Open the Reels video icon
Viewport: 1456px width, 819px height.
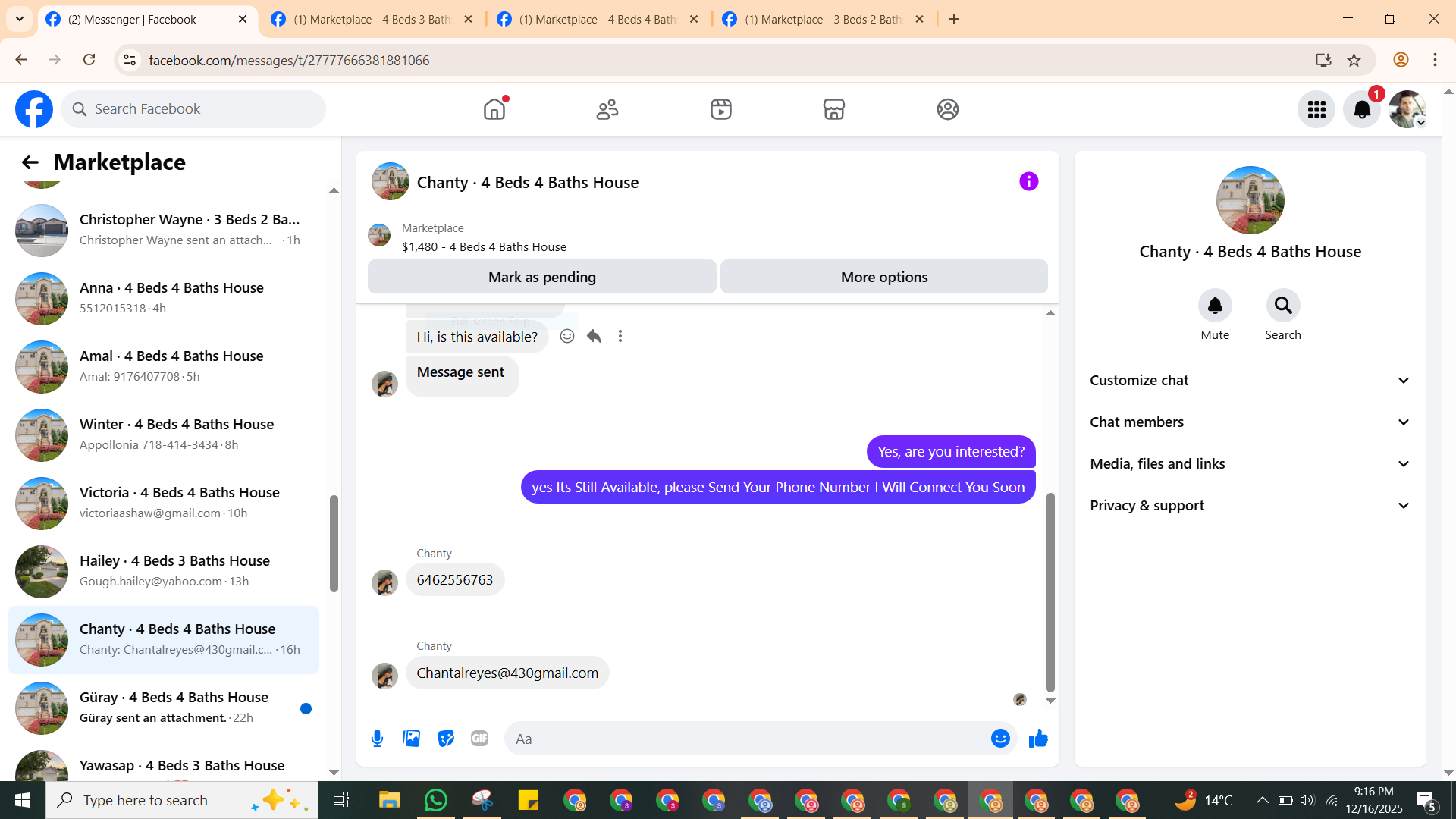(x=721, y=109)
